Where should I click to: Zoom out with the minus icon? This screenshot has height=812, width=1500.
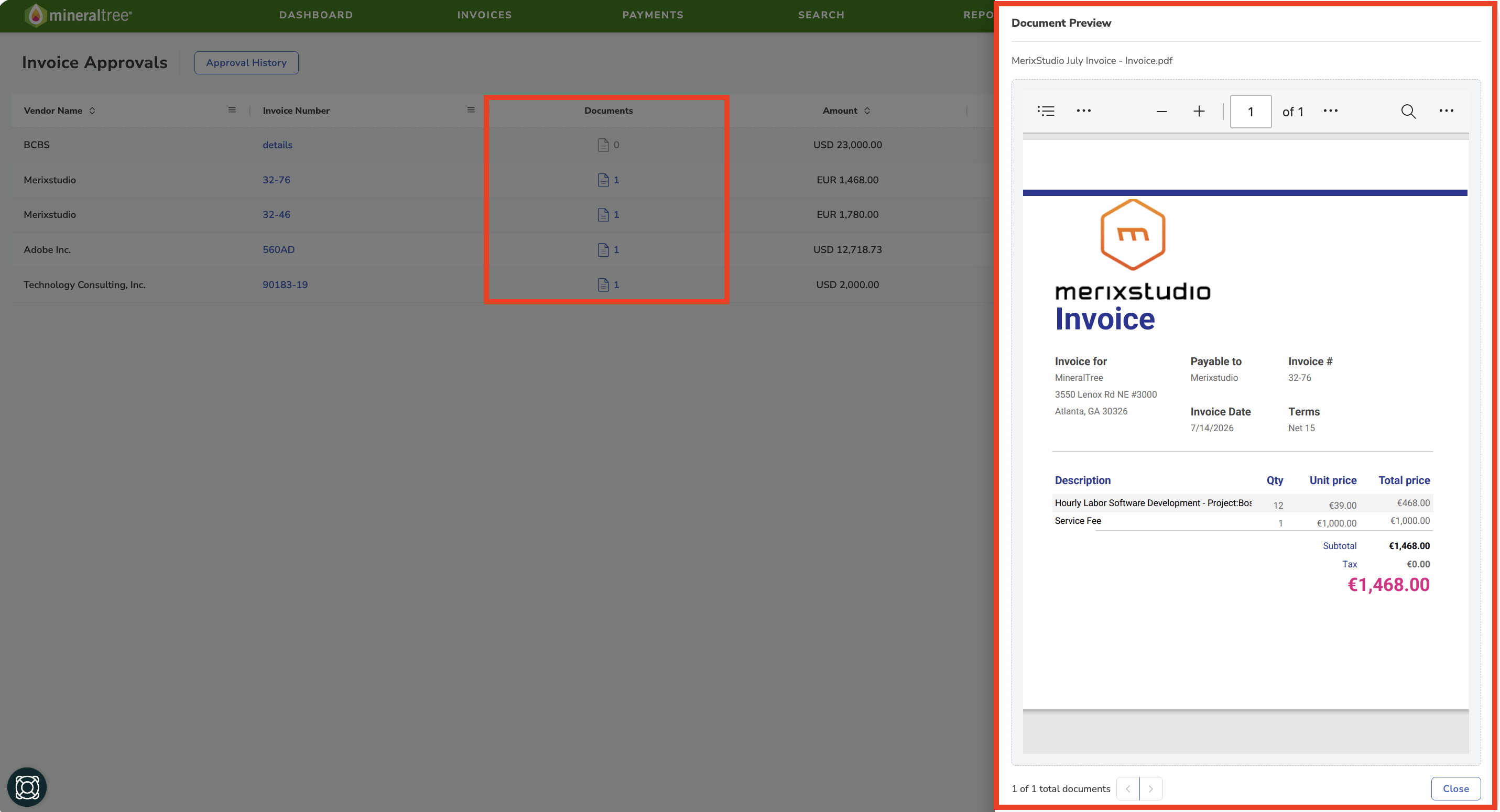(1161, 111)
